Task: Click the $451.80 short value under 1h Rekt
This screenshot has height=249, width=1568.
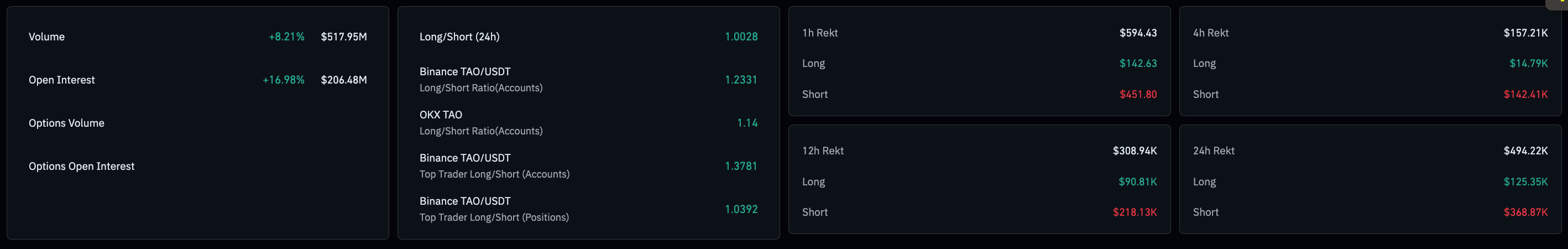Action: tap(1138, 95)
